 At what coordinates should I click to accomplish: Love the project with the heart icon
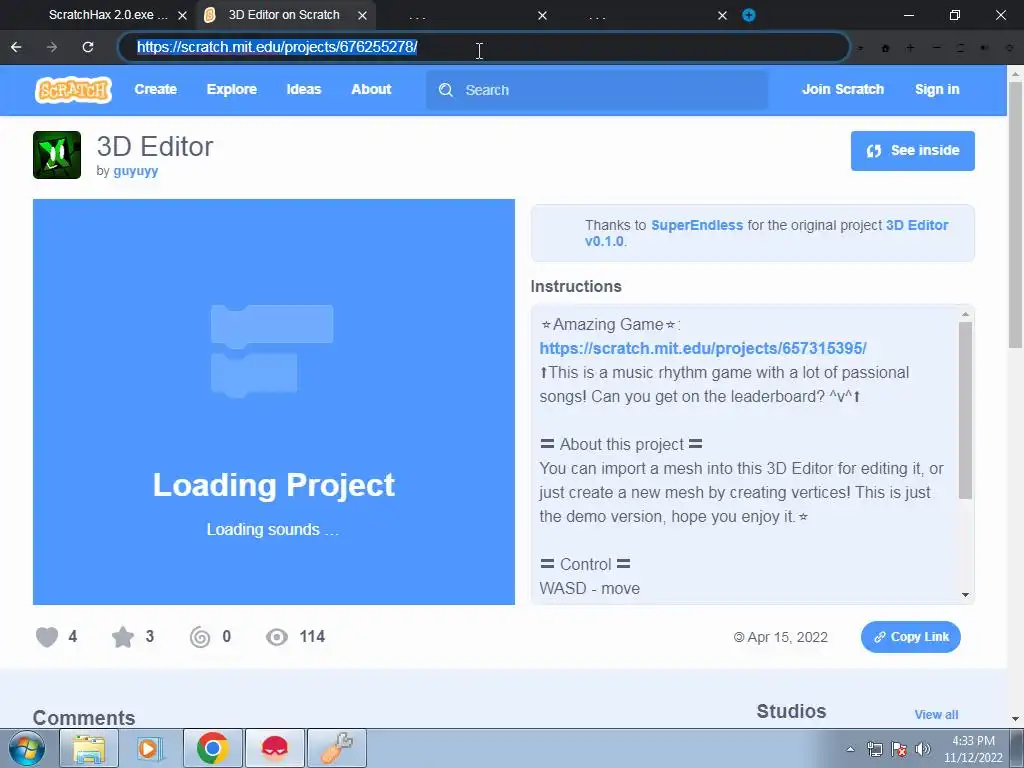[x=47, y=637]
